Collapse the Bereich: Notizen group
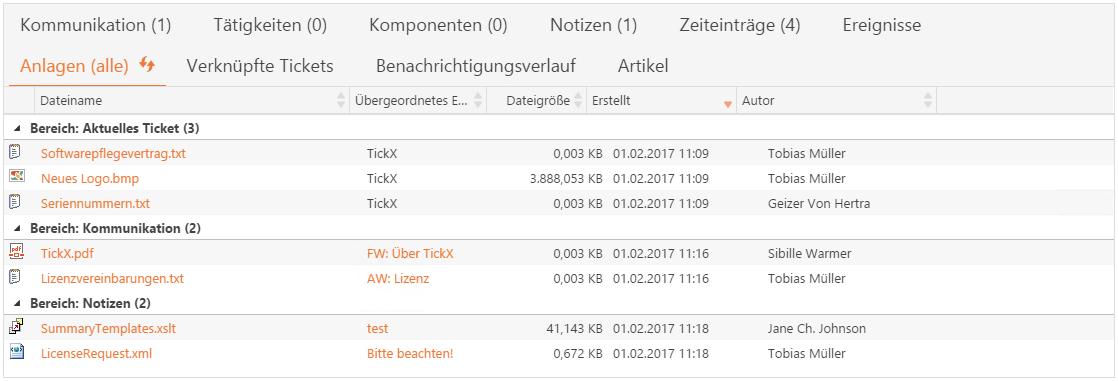 [x=17, y=304]
